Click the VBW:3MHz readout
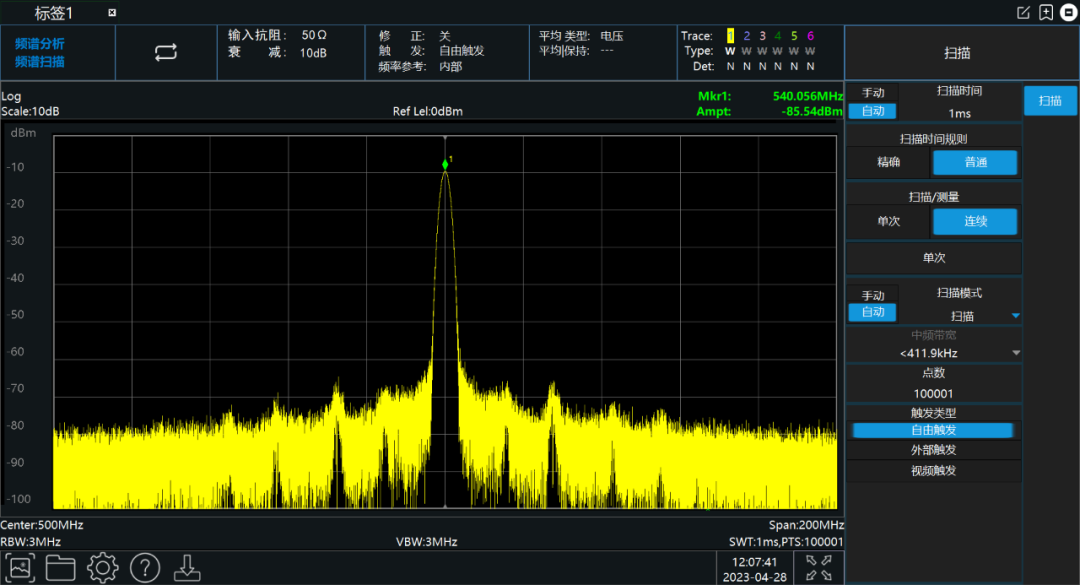This screenshot has height=585, width=1080. (426, 542)
